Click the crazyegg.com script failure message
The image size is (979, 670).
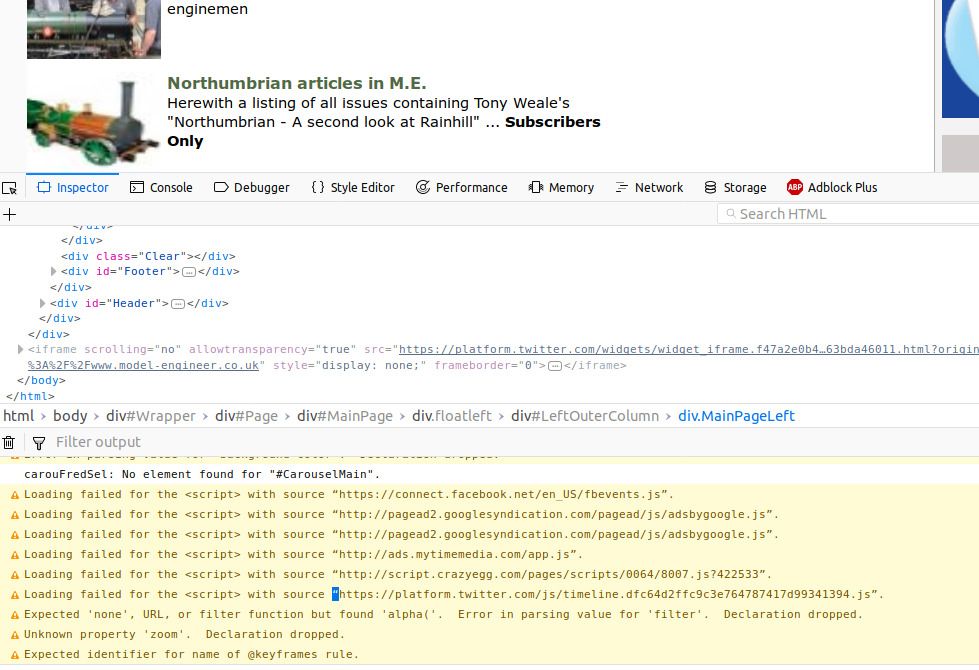[x=398, y=574]
